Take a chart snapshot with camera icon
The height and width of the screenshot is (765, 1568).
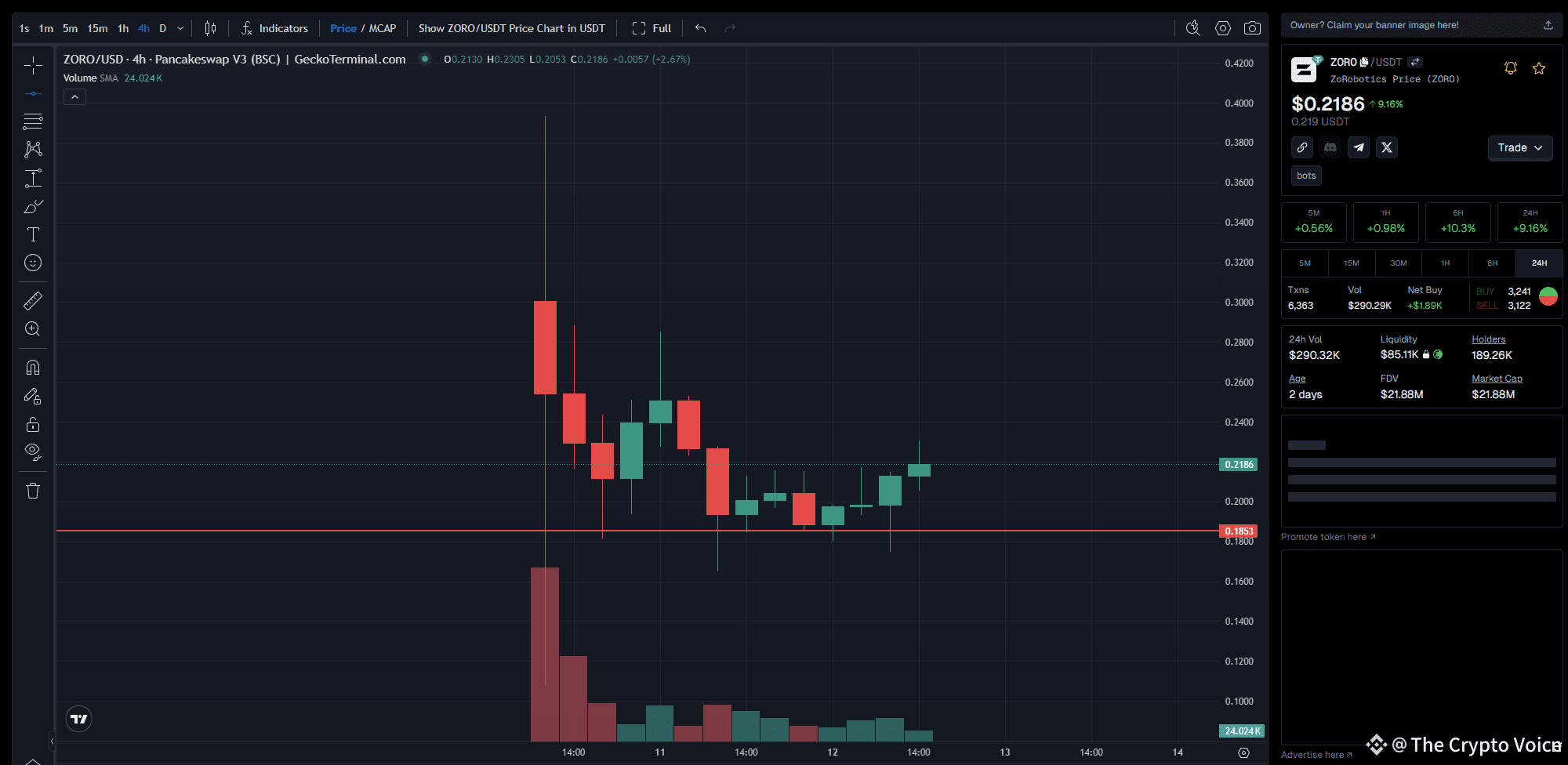tap(1253, 28)
